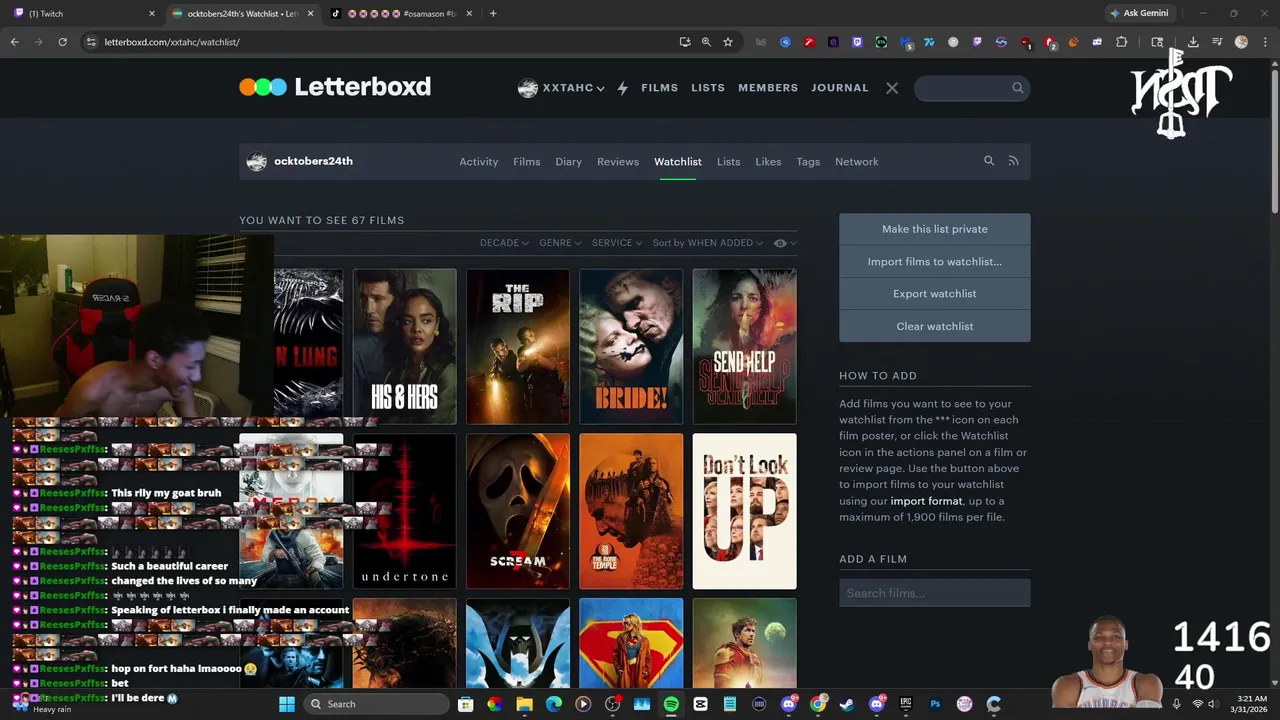Viewport: 1280px width, 720px height.
Task: Open Steam from the taskbar
Action: pos(846,704)
